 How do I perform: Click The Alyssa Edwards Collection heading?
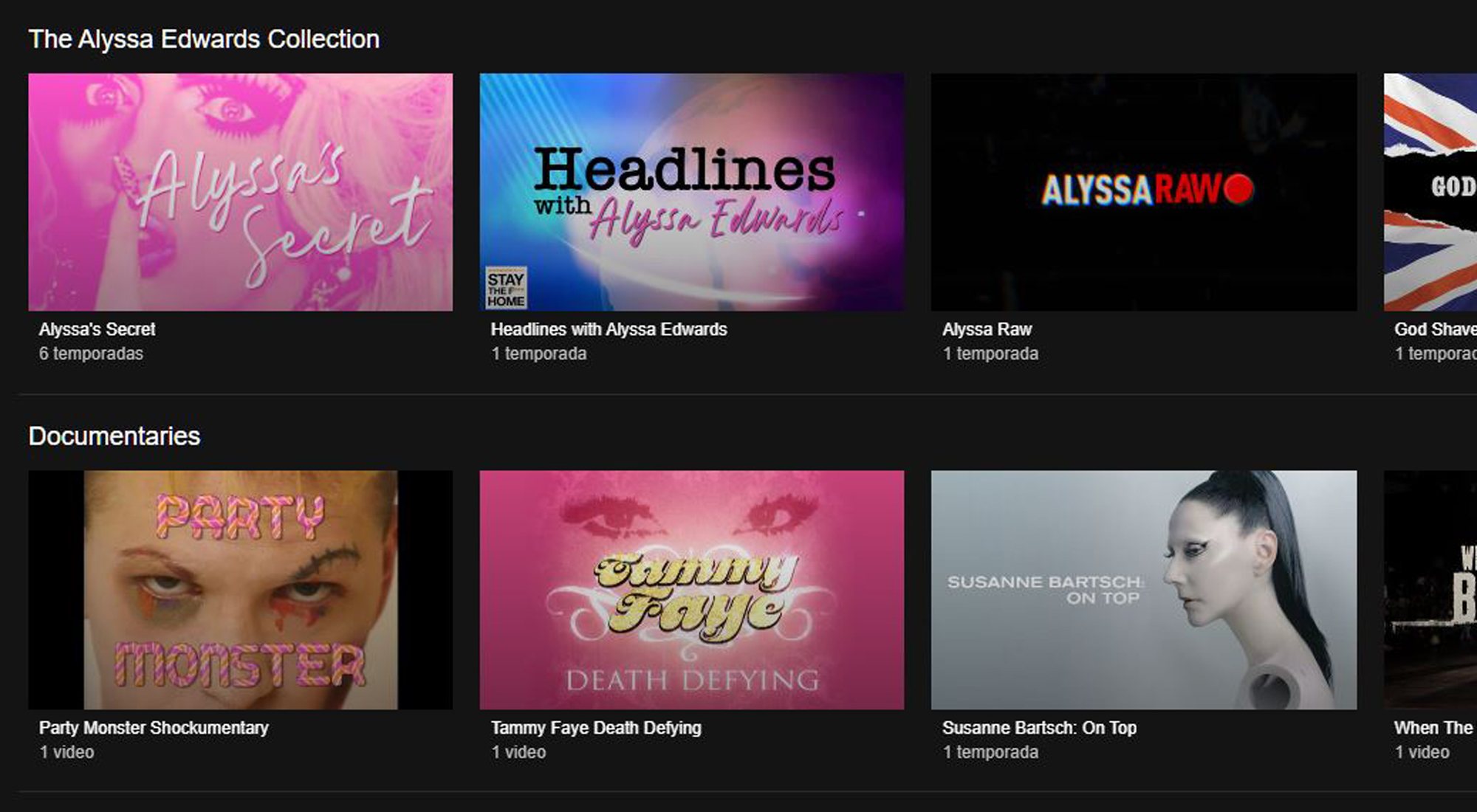click(x=204, y=39)
